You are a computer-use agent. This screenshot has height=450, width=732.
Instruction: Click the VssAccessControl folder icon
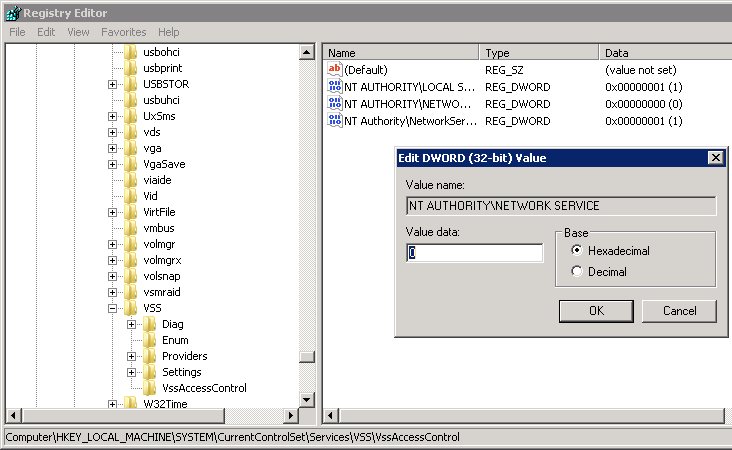[x=149, y=388]
